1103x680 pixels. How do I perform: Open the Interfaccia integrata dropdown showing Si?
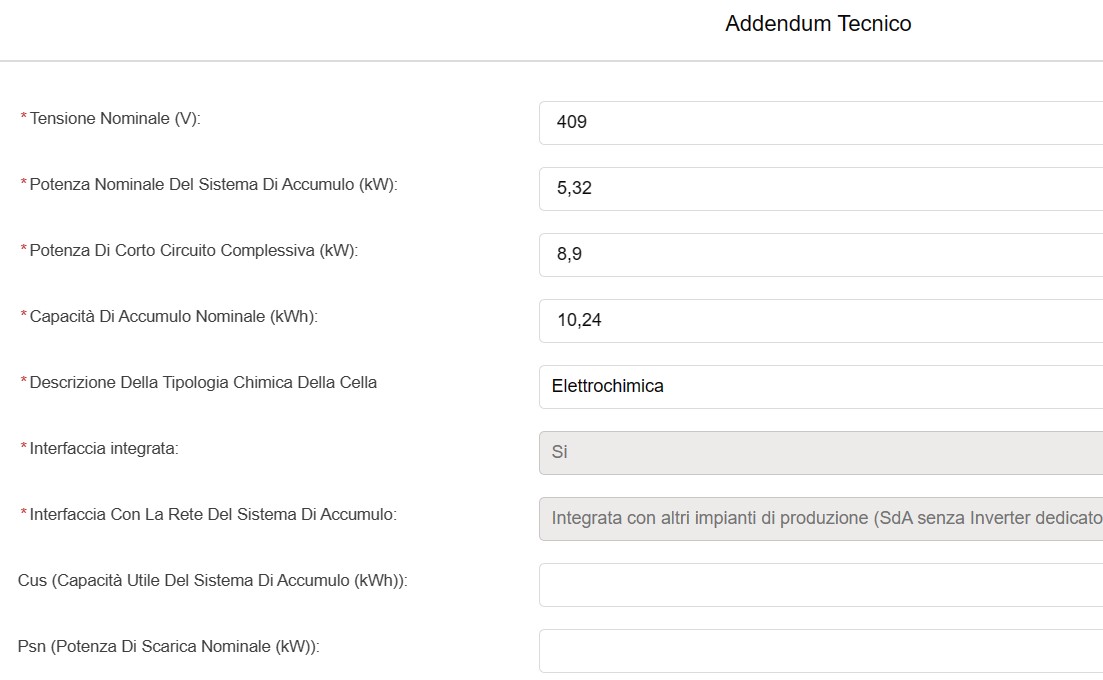pos(820,452)
